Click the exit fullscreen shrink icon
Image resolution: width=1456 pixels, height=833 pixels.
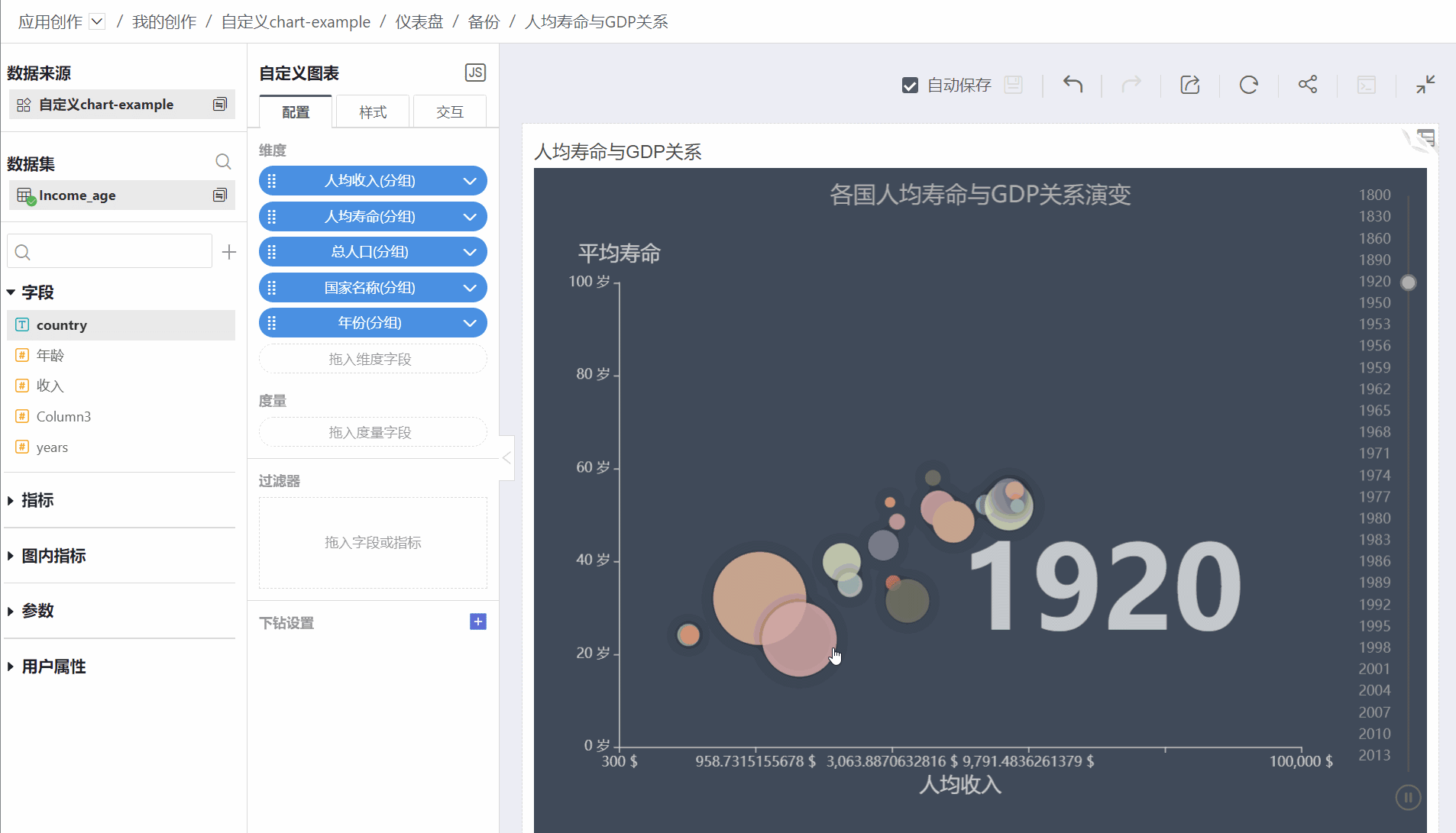pyautogui.click(x=1425, y=85)
